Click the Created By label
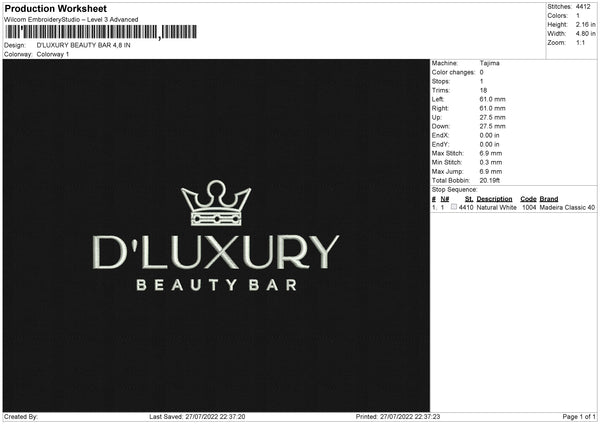 pos(21,417)
